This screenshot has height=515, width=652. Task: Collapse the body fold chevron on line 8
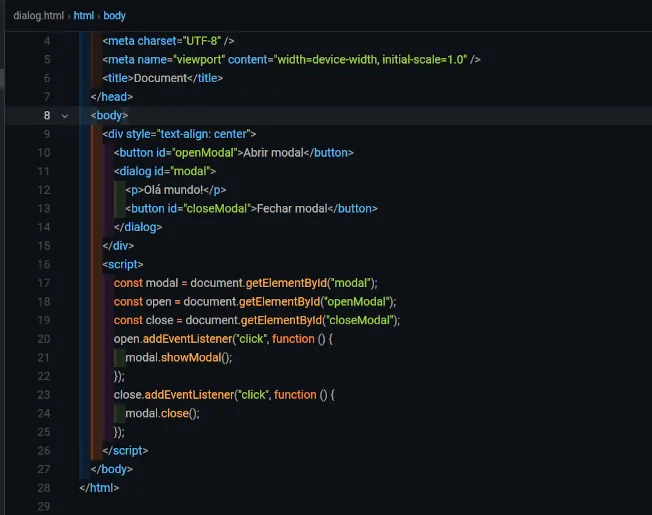coord(64,116)
